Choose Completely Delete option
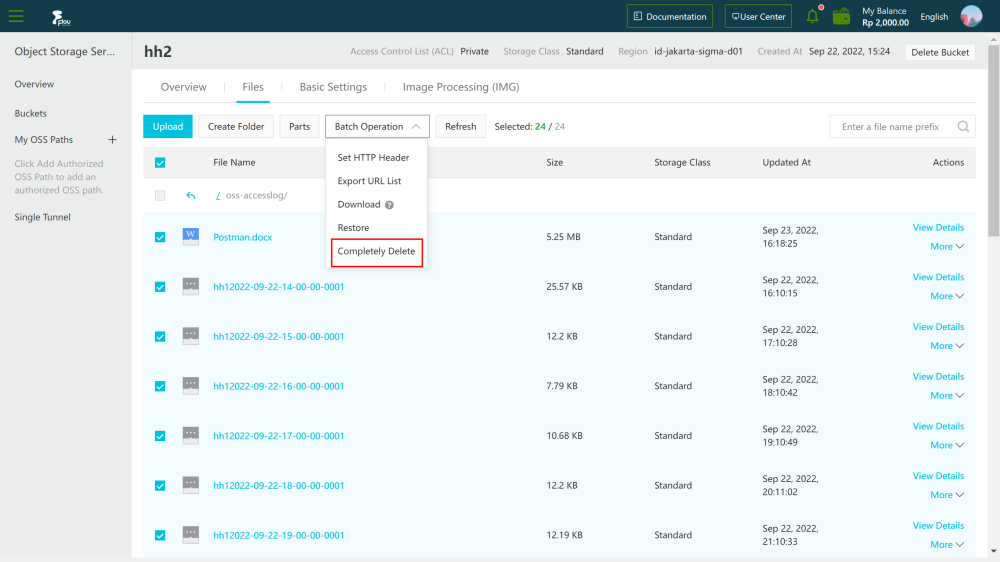Viewport: 1000px width, 562px height. click(376, 251)
